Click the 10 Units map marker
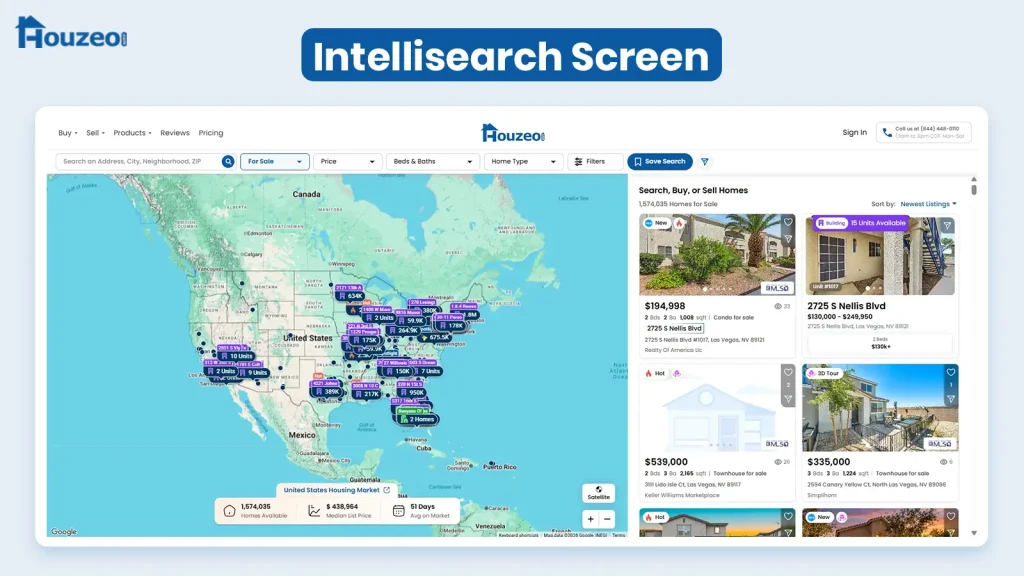This screenshot has height=576, width=1024. coord(236,356)
